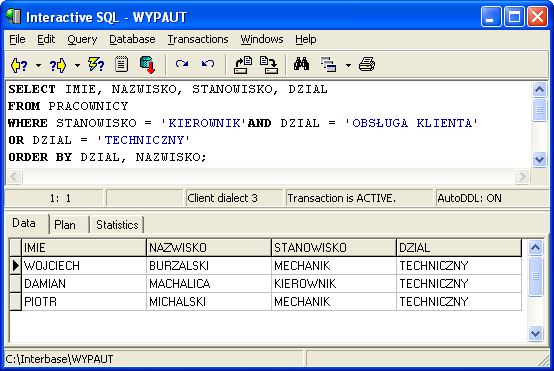Select the MICHALSKI cell
Image resolution: width=554 pixels, height=371 pixels.
pos(209,302)
